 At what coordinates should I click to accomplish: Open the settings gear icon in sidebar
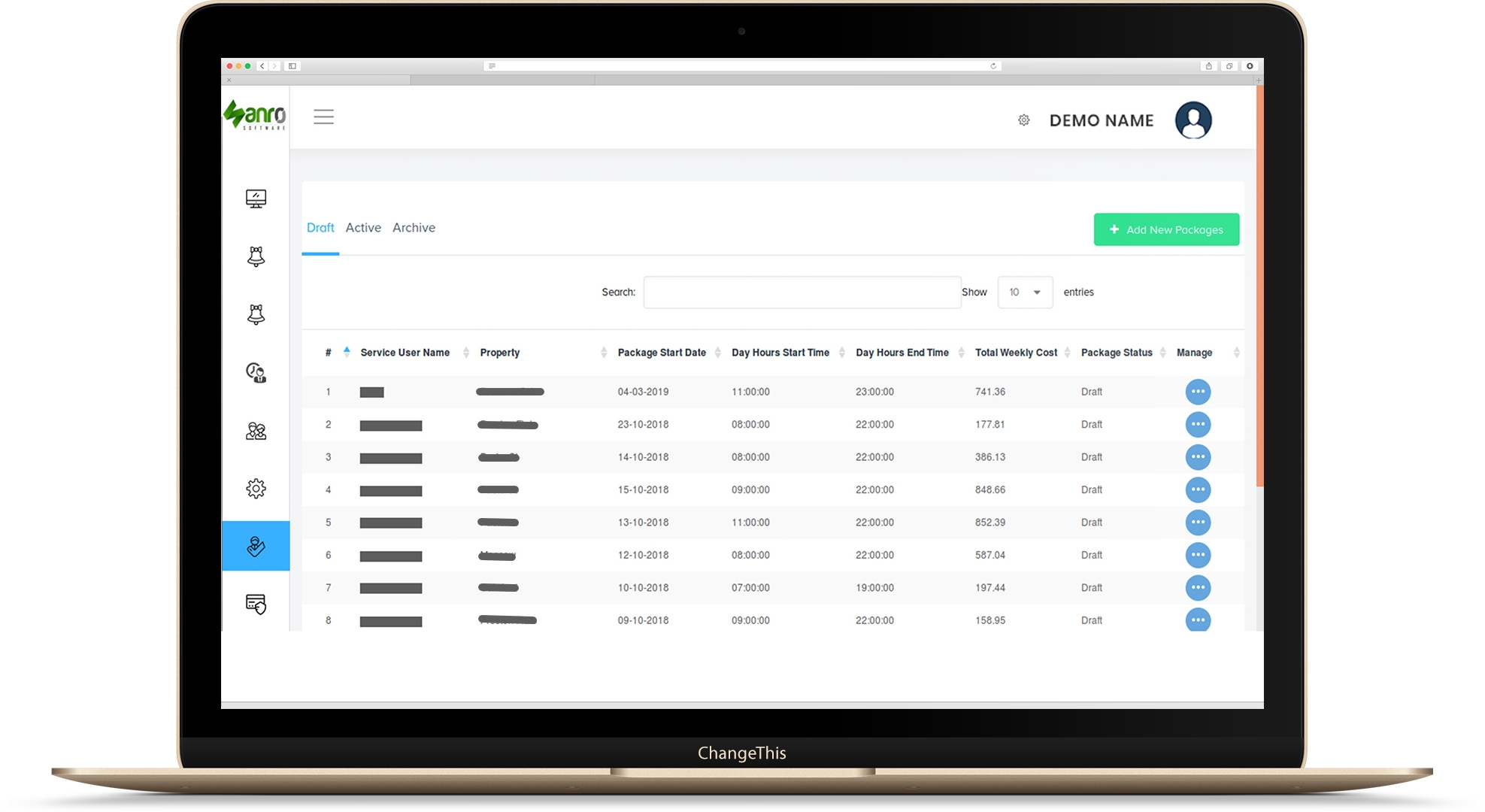pos(255,488)
